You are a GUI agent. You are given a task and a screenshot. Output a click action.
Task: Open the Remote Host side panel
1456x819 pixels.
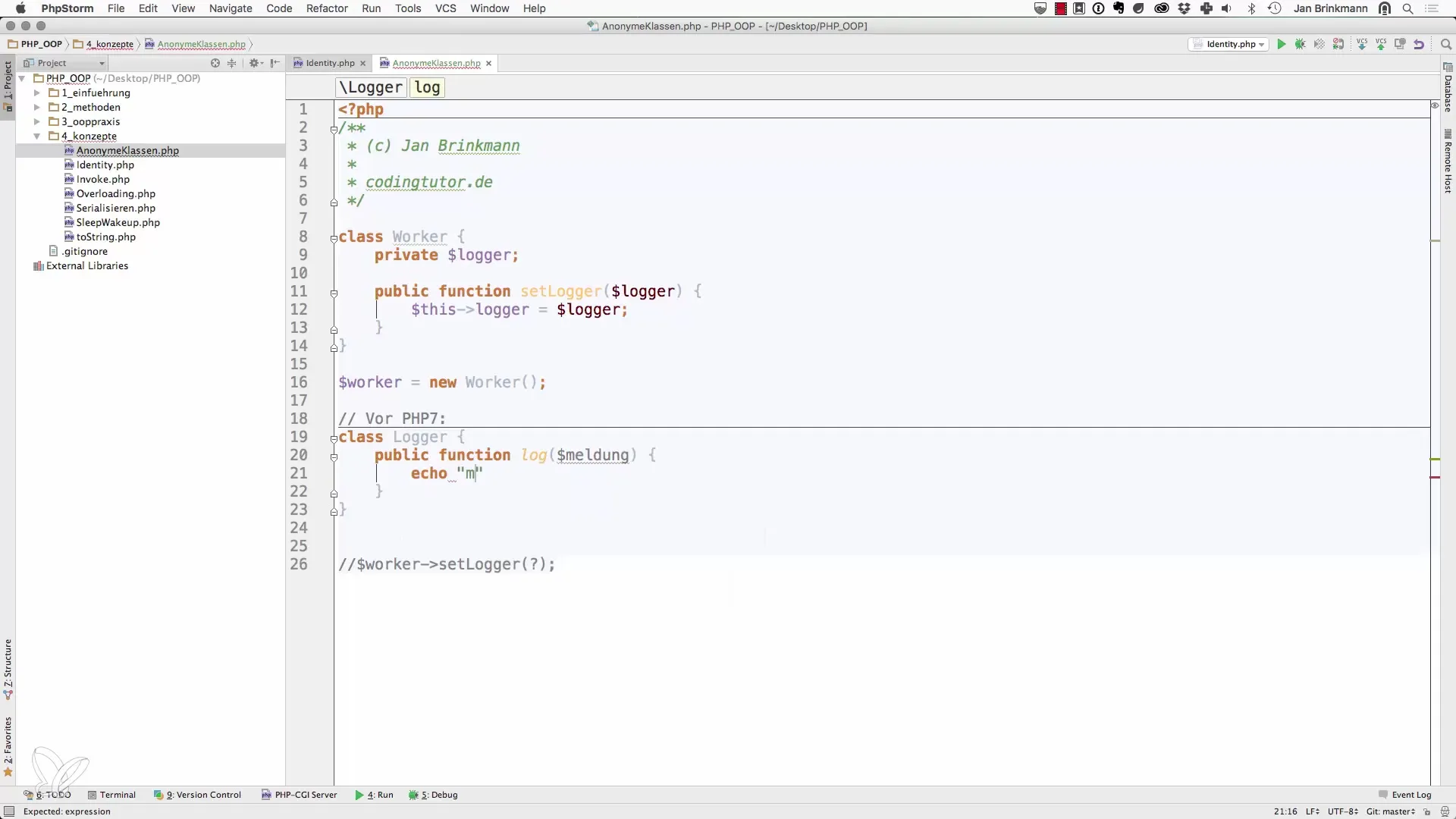point(1448,162)
